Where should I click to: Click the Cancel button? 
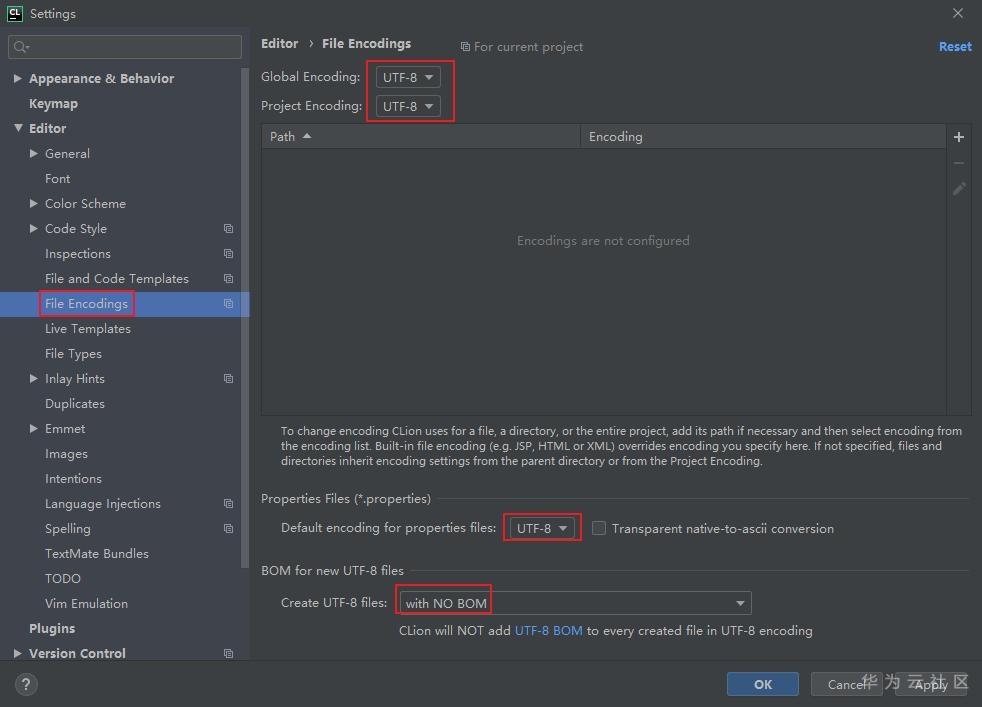click(846, 684)
